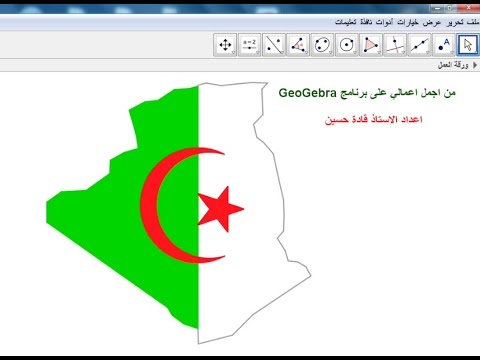
Task: Select the Move arrow tool
Action: click(467, 45)
